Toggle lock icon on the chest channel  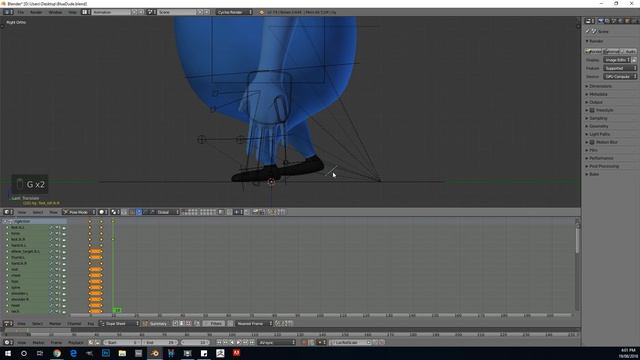pyautogui.click(x=64, y=276)
